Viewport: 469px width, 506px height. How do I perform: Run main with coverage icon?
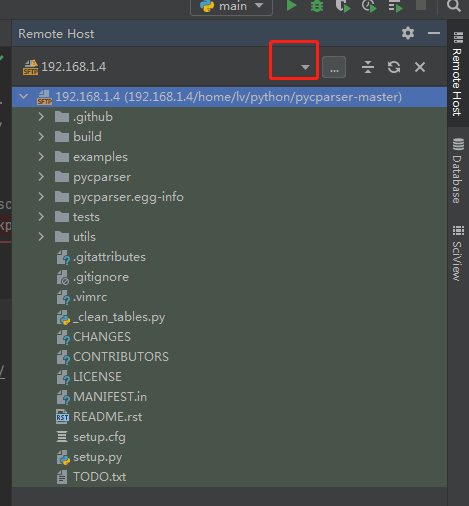click(x=343, y=6)
